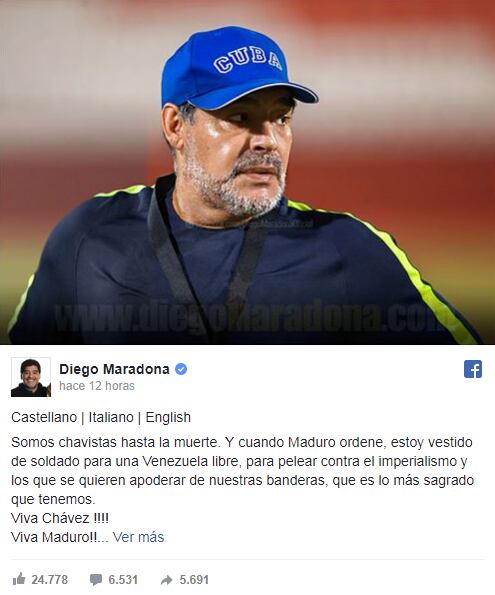495x595 pixels.
Task: Click the CUBA cap in the photo
Action: pos(237,69)
